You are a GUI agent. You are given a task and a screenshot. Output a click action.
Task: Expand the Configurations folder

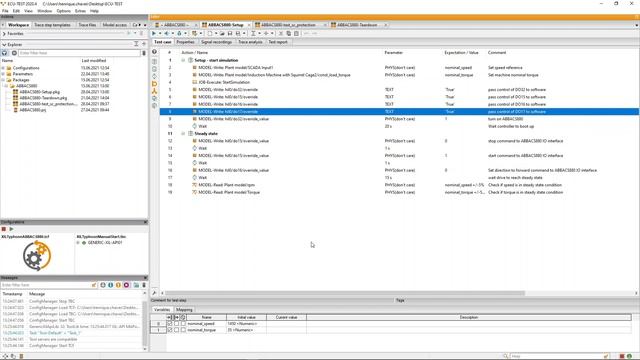point(3,68)
